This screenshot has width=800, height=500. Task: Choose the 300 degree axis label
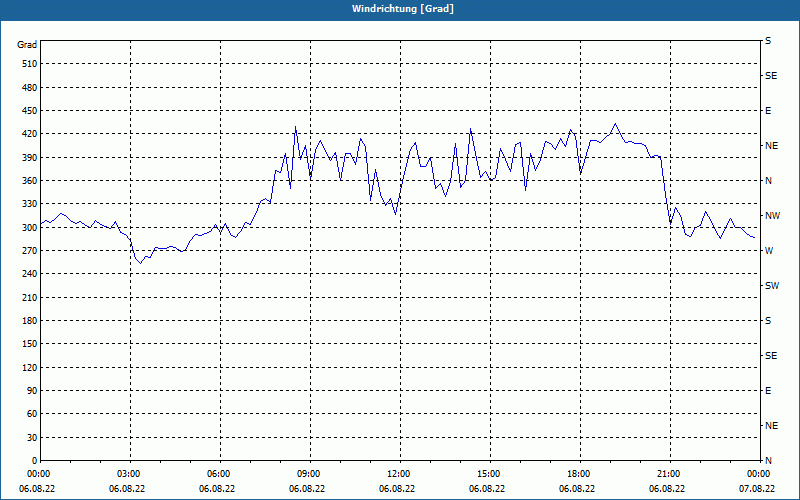pos(30,228)
